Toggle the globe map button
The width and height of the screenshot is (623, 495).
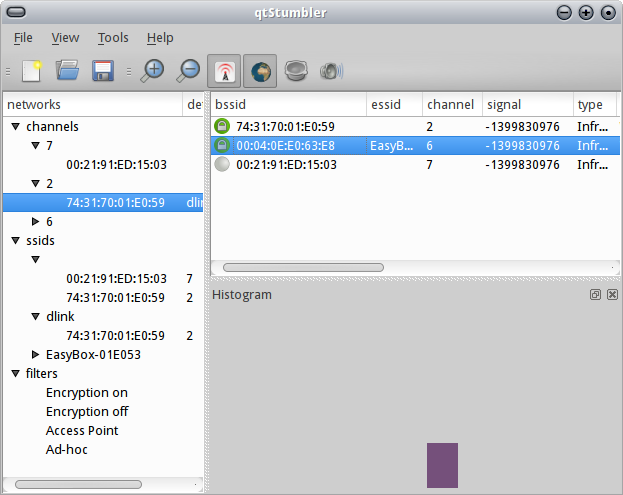[x=260, y=72]
